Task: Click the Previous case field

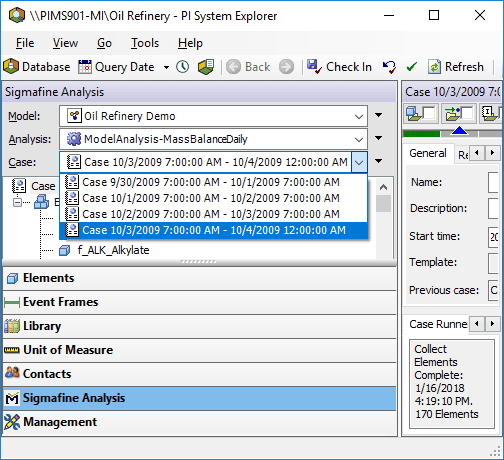Action: pos(493,290)
